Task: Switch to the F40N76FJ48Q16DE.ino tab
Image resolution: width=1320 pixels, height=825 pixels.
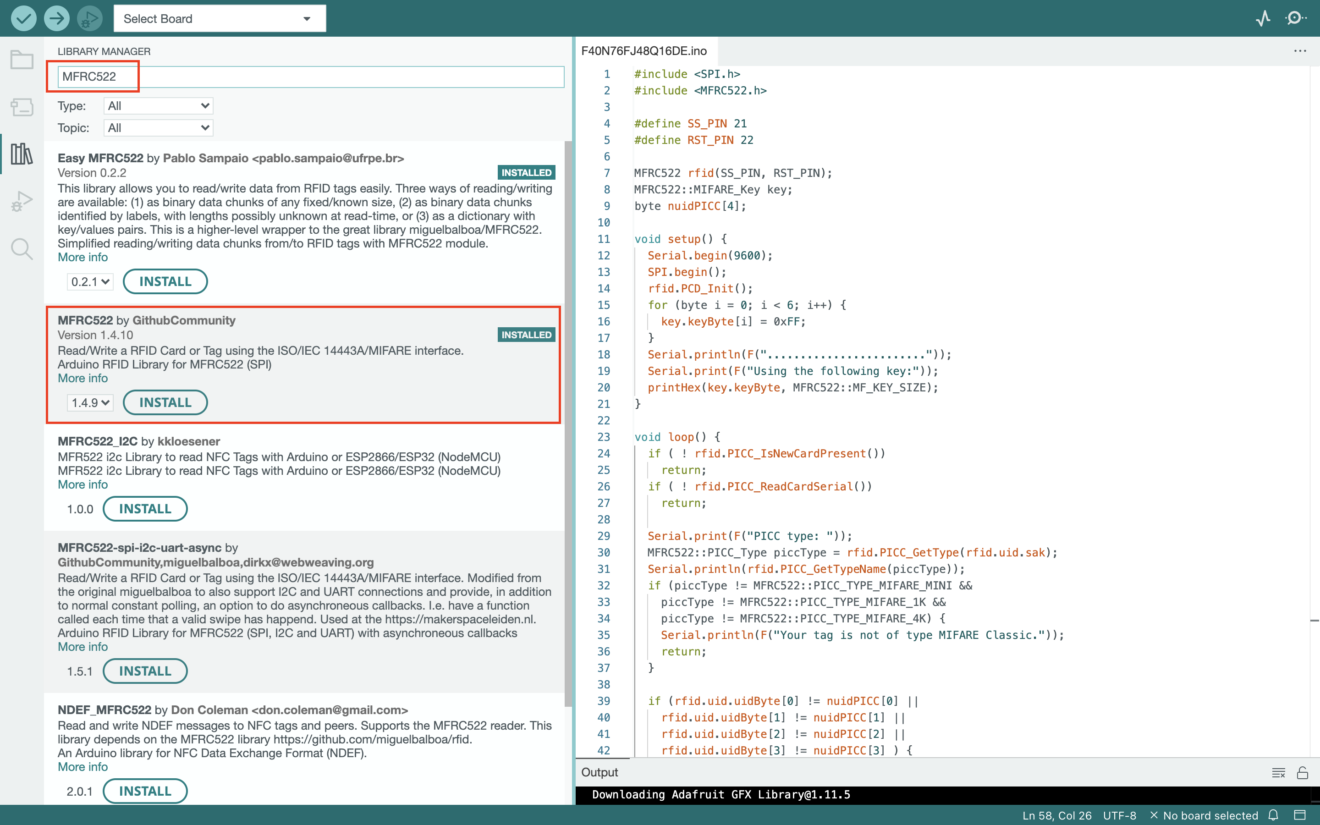Action: coord(644,50)
